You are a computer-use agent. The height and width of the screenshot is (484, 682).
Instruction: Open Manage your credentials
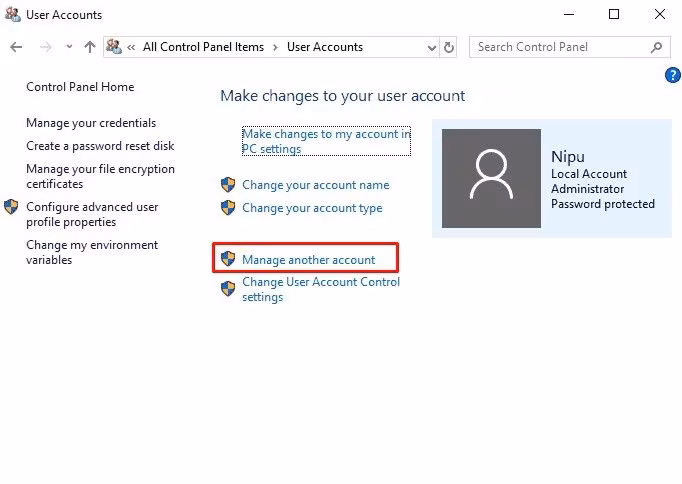[x=91, y=123]
